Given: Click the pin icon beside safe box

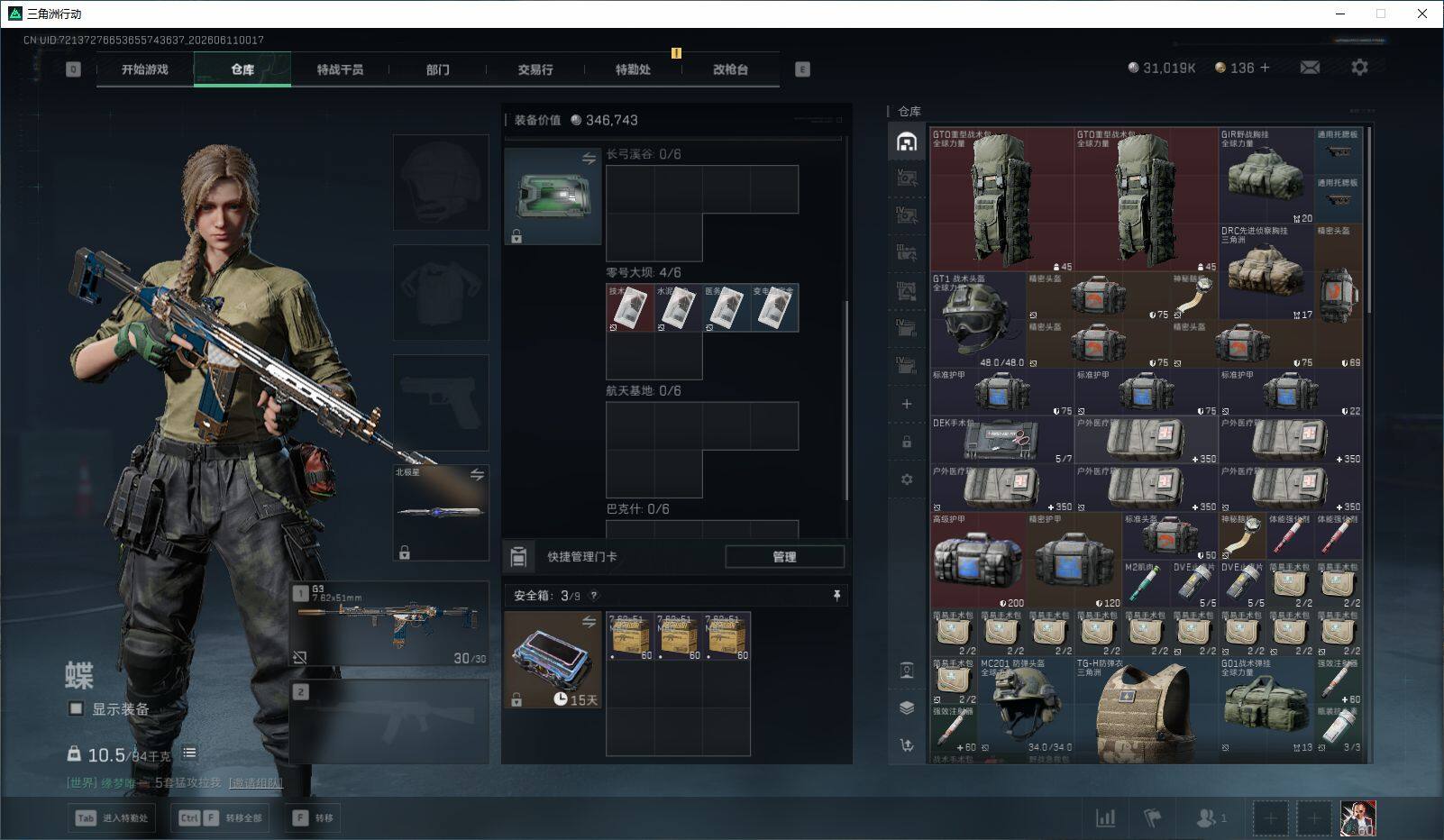Looking at the screenshot, I should point(836,596).
